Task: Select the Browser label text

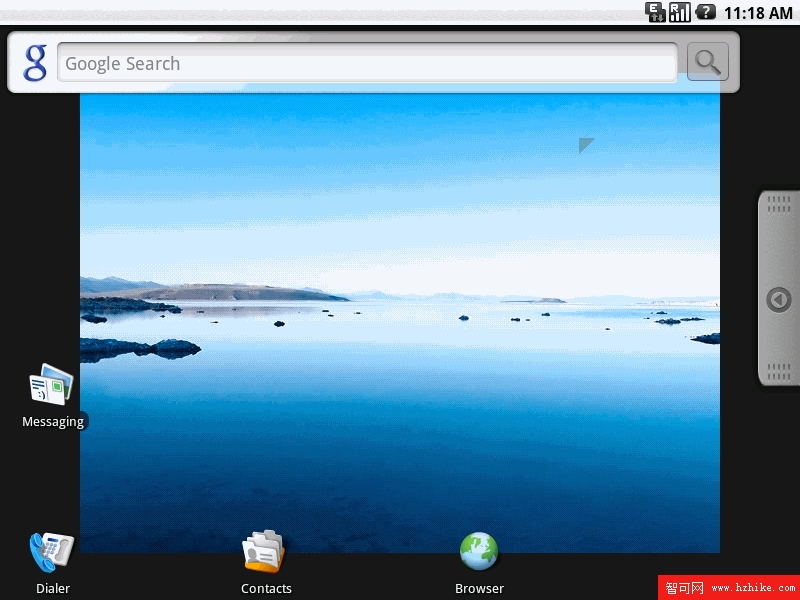Action: pyautogui.click(x=480, y=588)
